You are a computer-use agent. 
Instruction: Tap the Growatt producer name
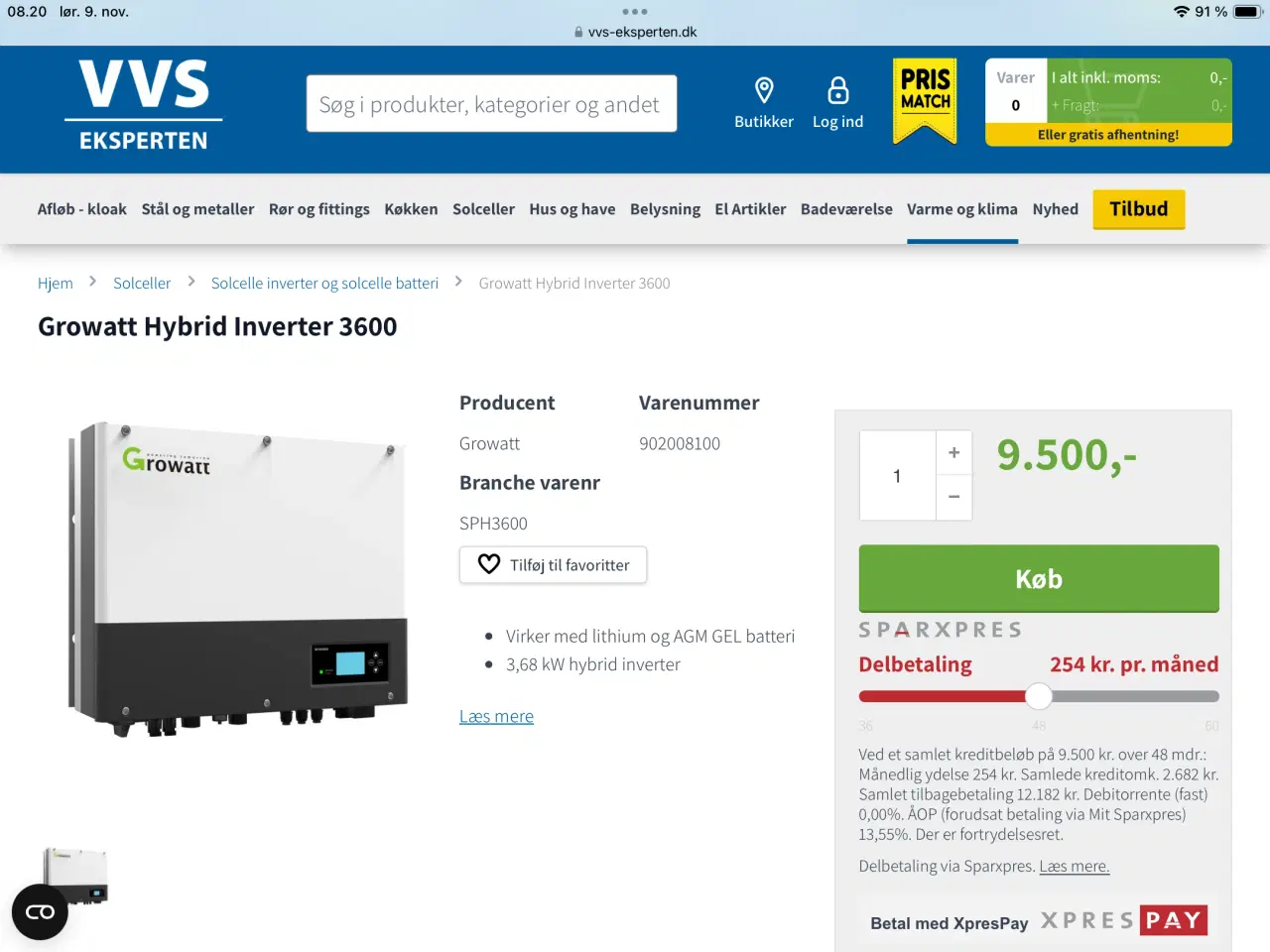pyautogui.click(x=489, y=443)
